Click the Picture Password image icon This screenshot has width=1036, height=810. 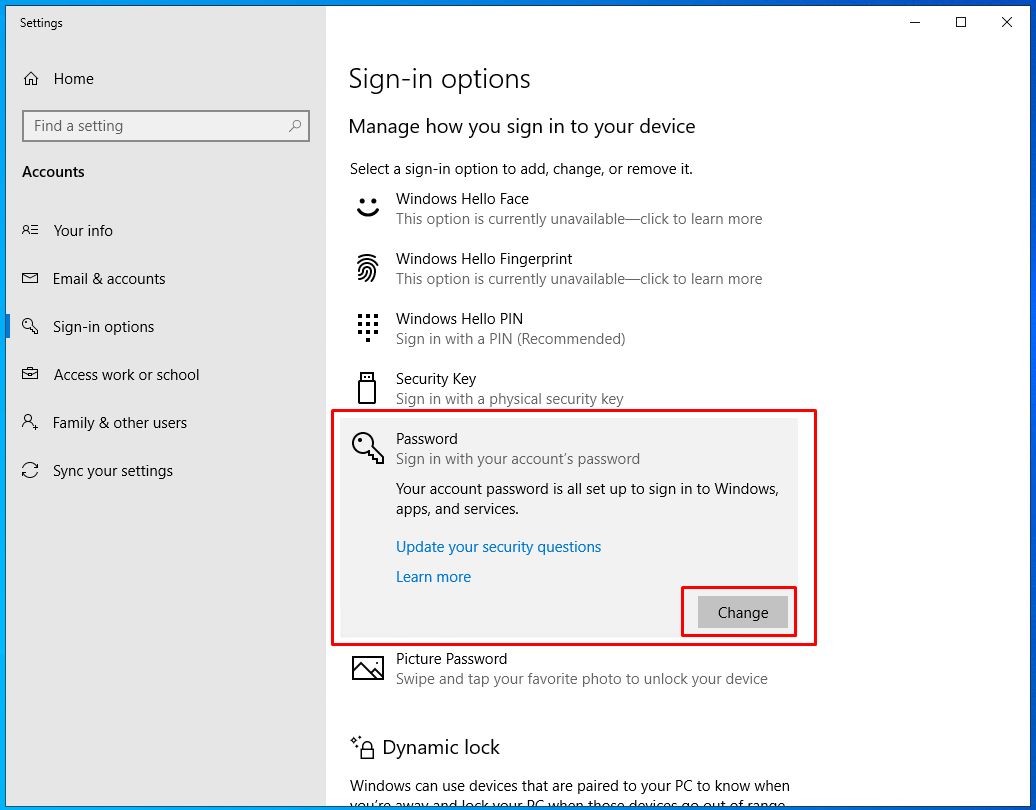(367, 668)
